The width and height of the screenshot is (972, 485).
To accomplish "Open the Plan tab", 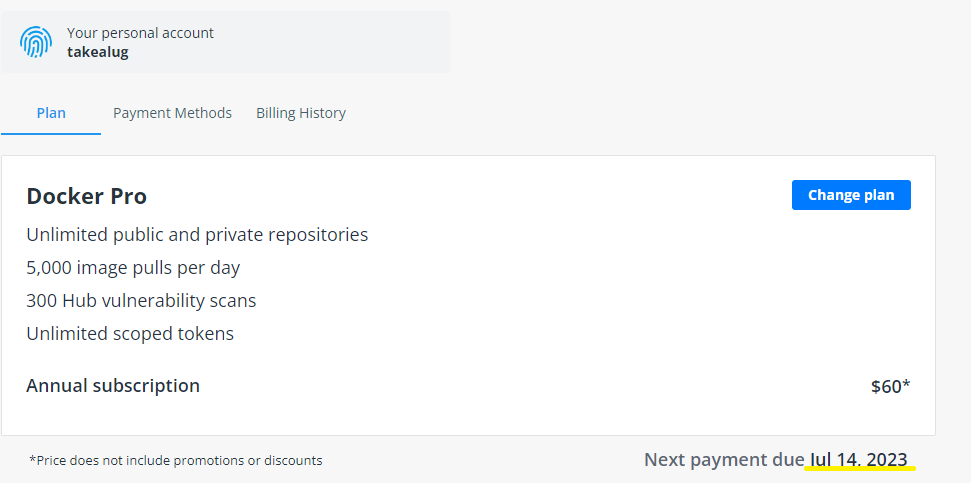I will click(x=51, y=113).
